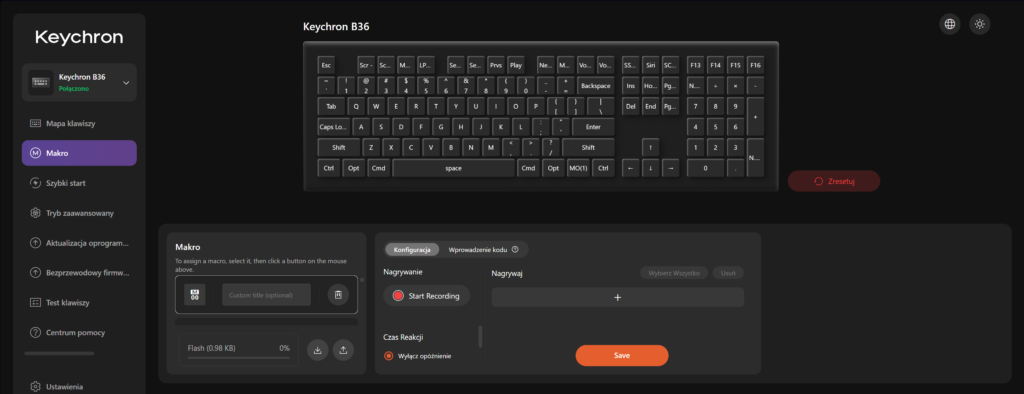Click the F16 key on the keyboard

click(756, 65)
